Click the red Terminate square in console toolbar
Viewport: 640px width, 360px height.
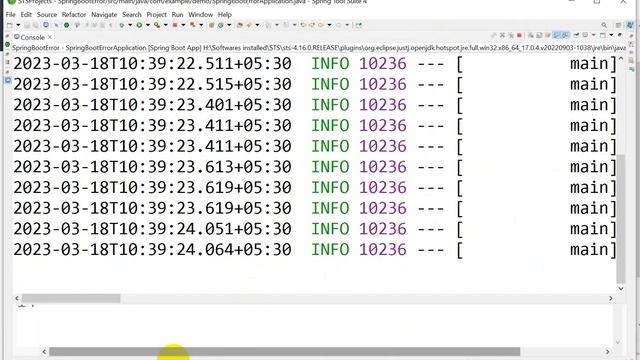click(x=519, y=36)
